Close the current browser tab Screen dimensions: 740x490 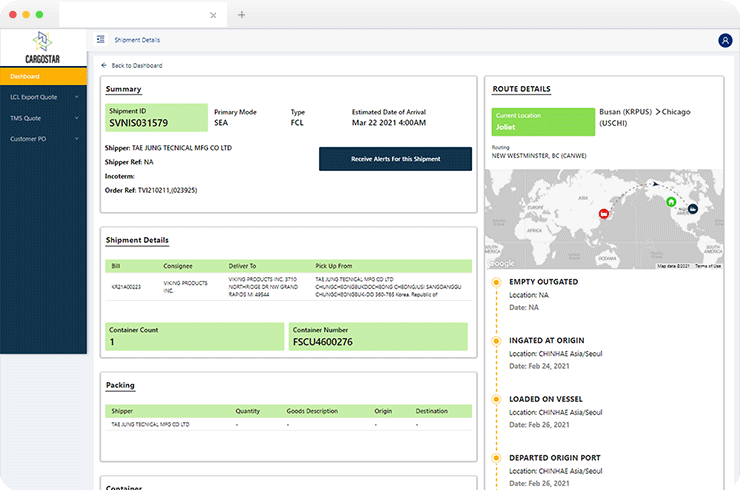[213, 15]
